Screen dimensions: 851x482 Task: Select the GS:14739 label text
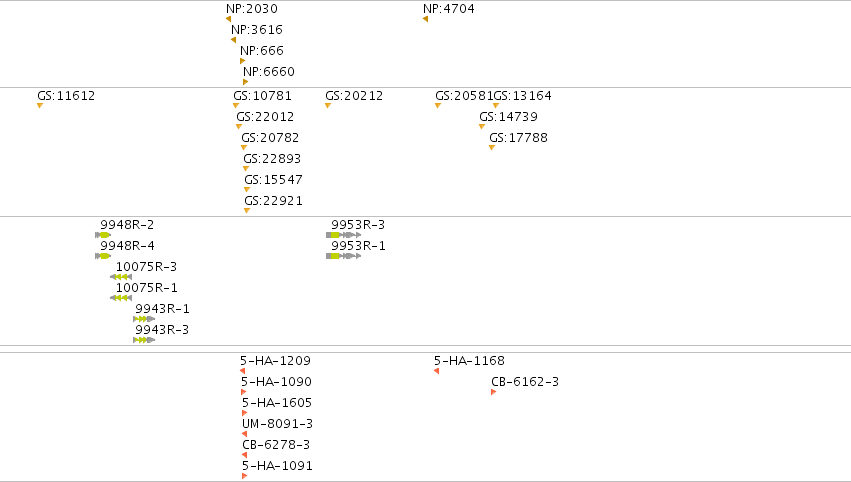point(509,117)
